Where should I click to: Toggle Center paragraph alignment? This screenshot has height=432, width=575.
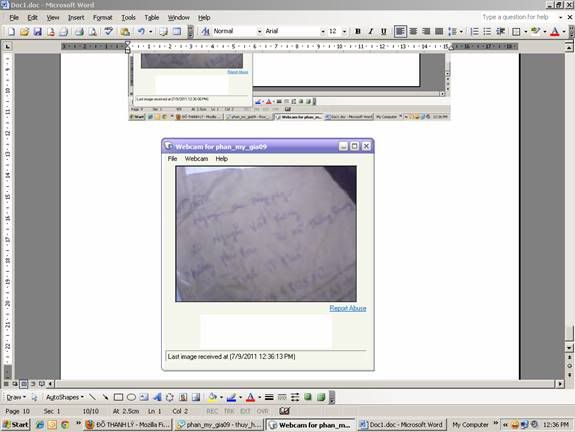point(413,32)
